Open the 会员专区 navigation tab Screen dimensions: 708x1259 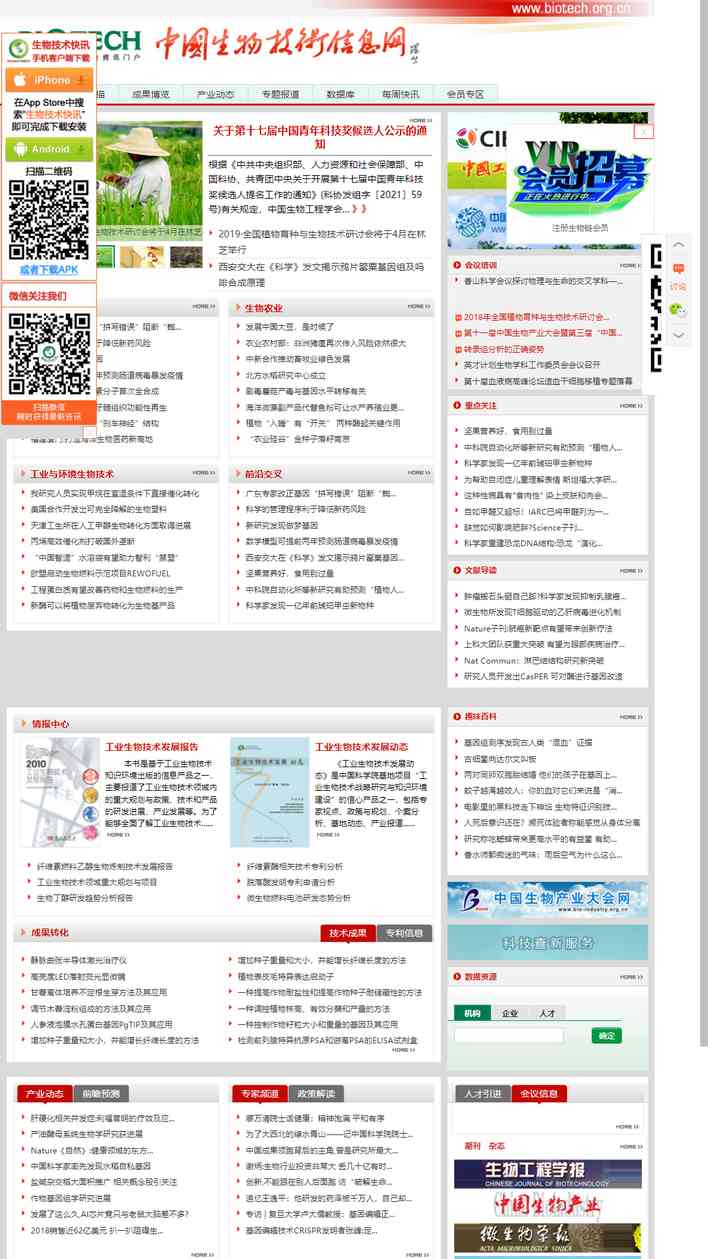point(465,95)
